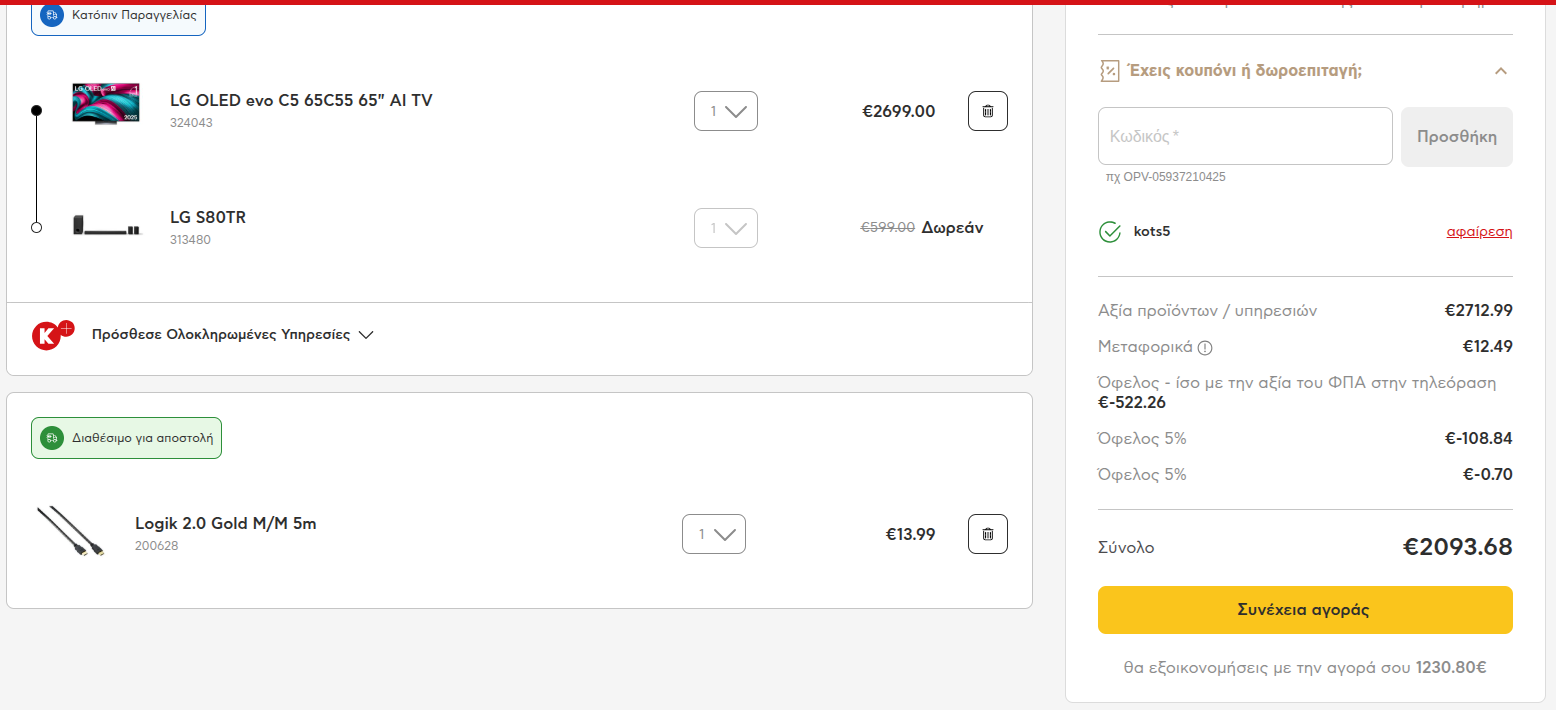Click the discount amount €-0.70
Screen dimensions: 1556x710
point(1488,474)
